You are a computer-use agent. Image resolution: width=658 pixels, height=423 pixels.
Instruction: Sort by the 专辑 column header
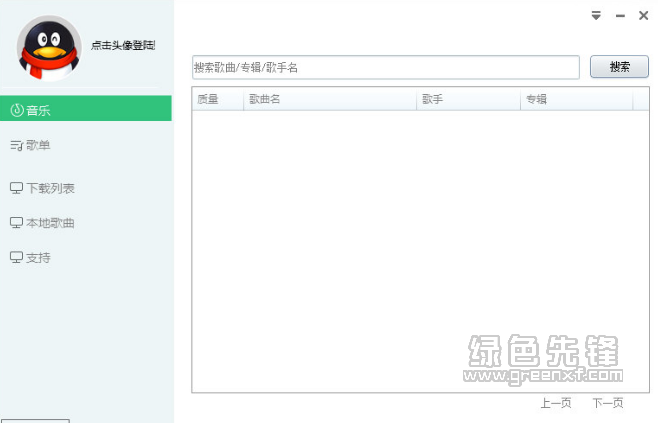pos(577,99)
